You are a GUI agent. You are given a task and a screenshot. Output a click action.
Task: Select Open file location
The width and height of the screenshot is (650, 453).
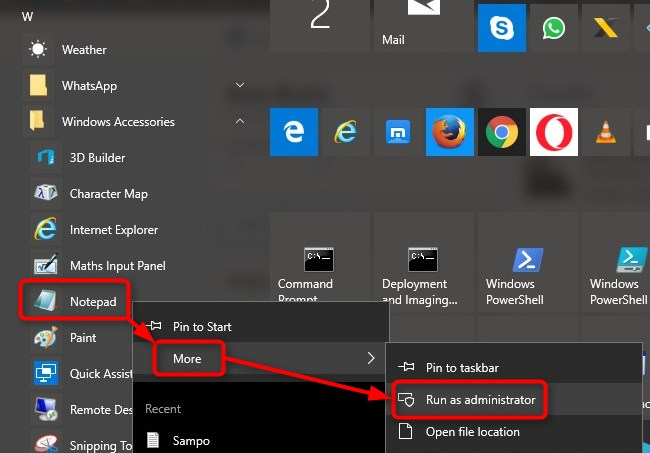coord(514,432)
